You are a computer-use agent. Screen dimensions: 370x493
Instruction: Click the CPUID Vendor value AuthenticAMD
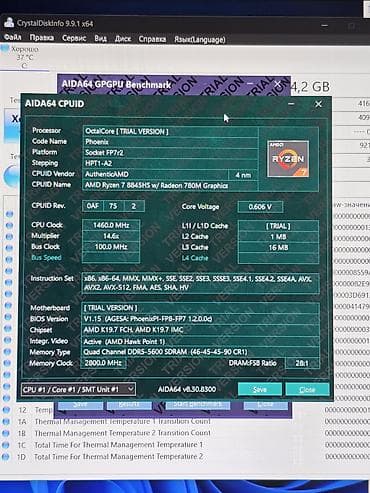click(155, 174)
